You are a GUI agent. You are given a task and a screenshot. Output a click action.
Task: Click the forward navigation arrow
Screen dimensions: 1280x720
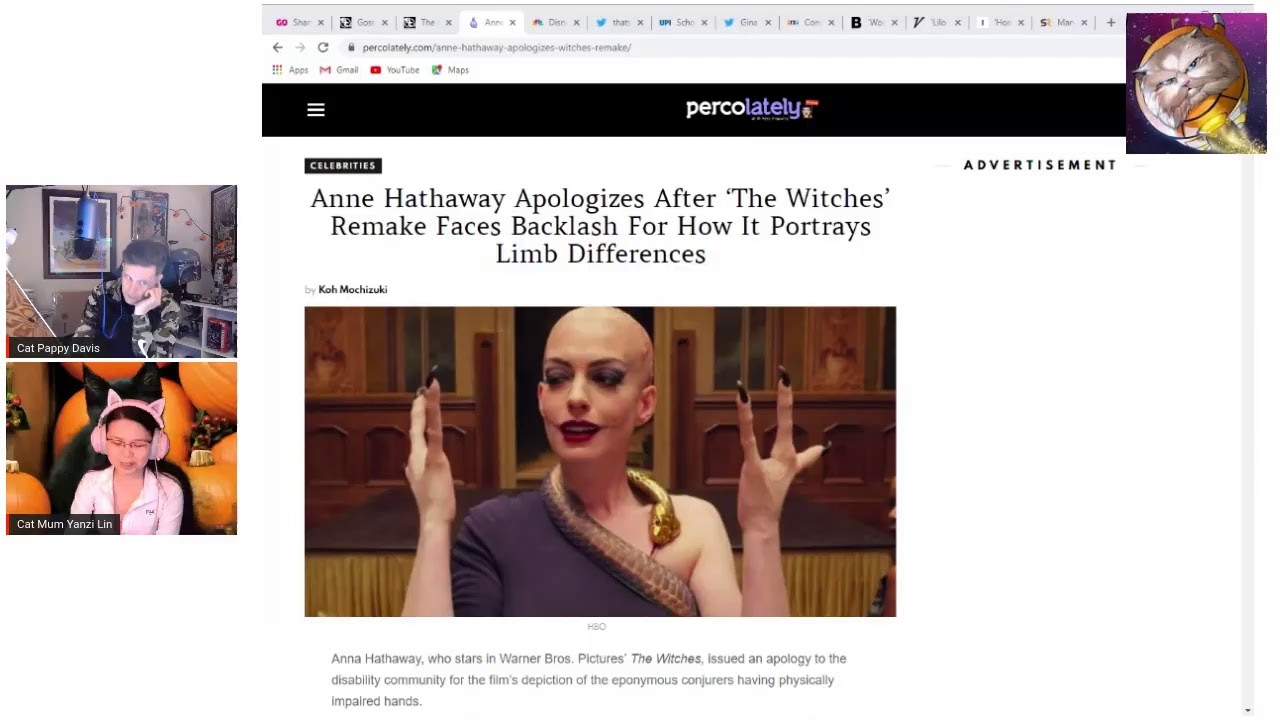tap(300, 47)
